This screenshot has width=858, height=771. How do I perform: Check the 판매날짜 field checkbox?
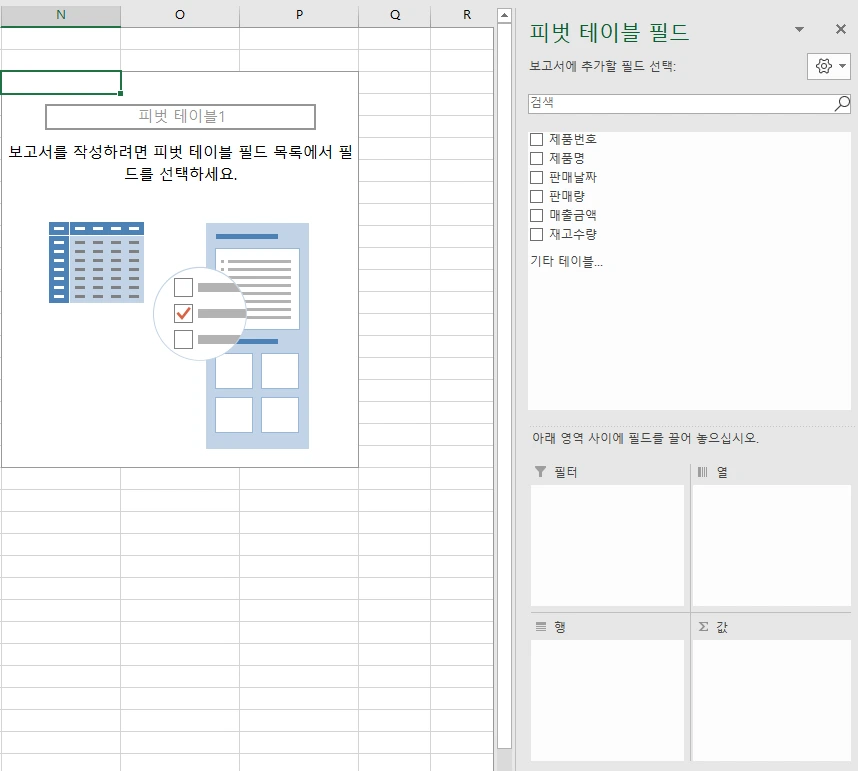[x=536, y=177]
